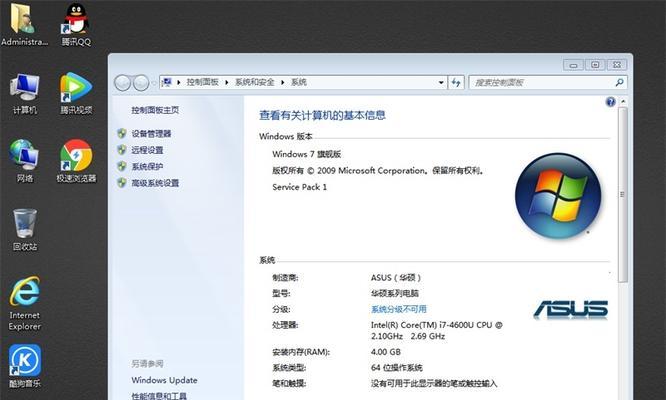Launch the 酷狗音乐 desktop shortcut
666x400 pixels.
25,366
